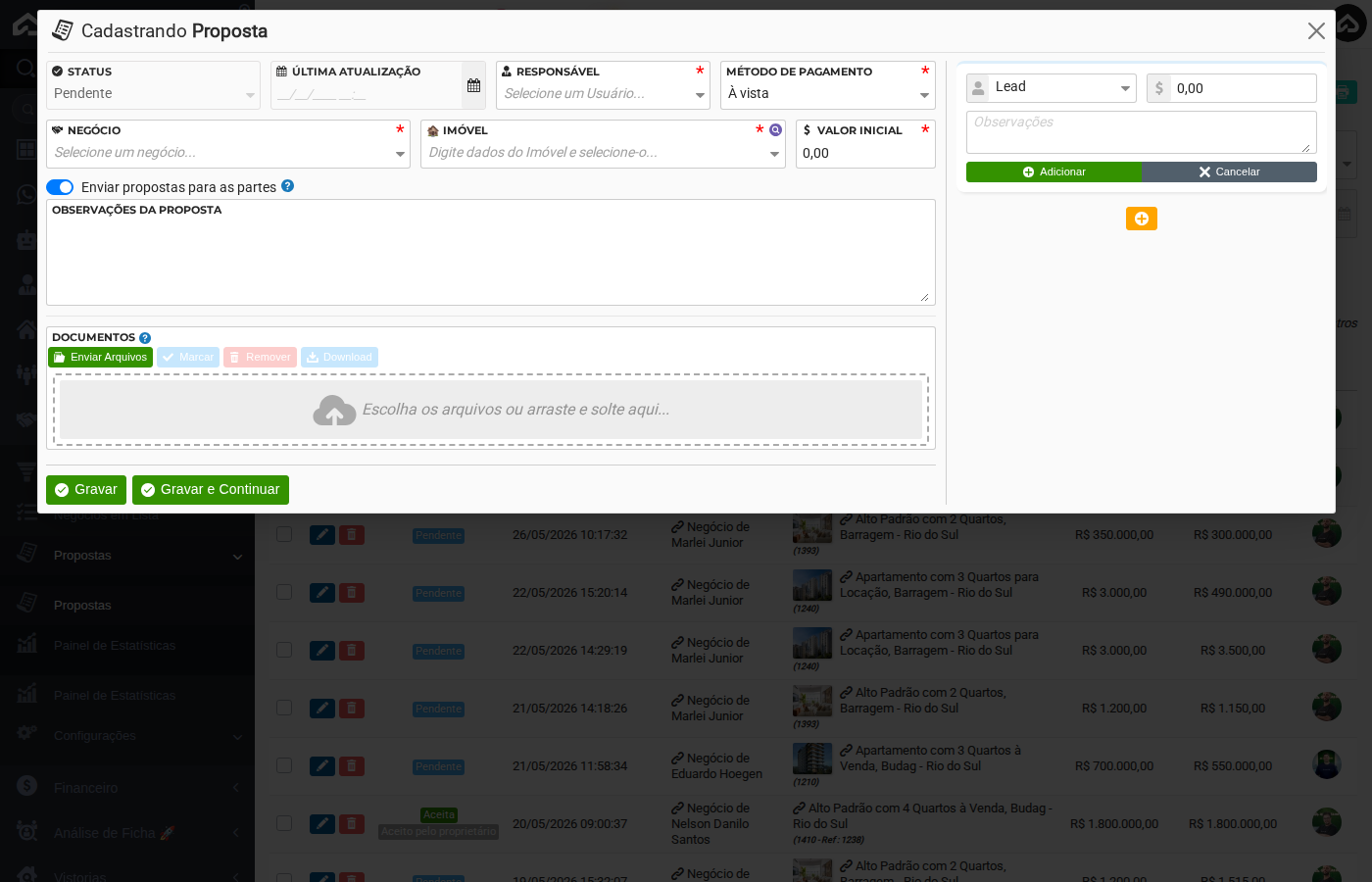
Task: Click the cloud upload icon in dropzone
Action: click(334, 410)
